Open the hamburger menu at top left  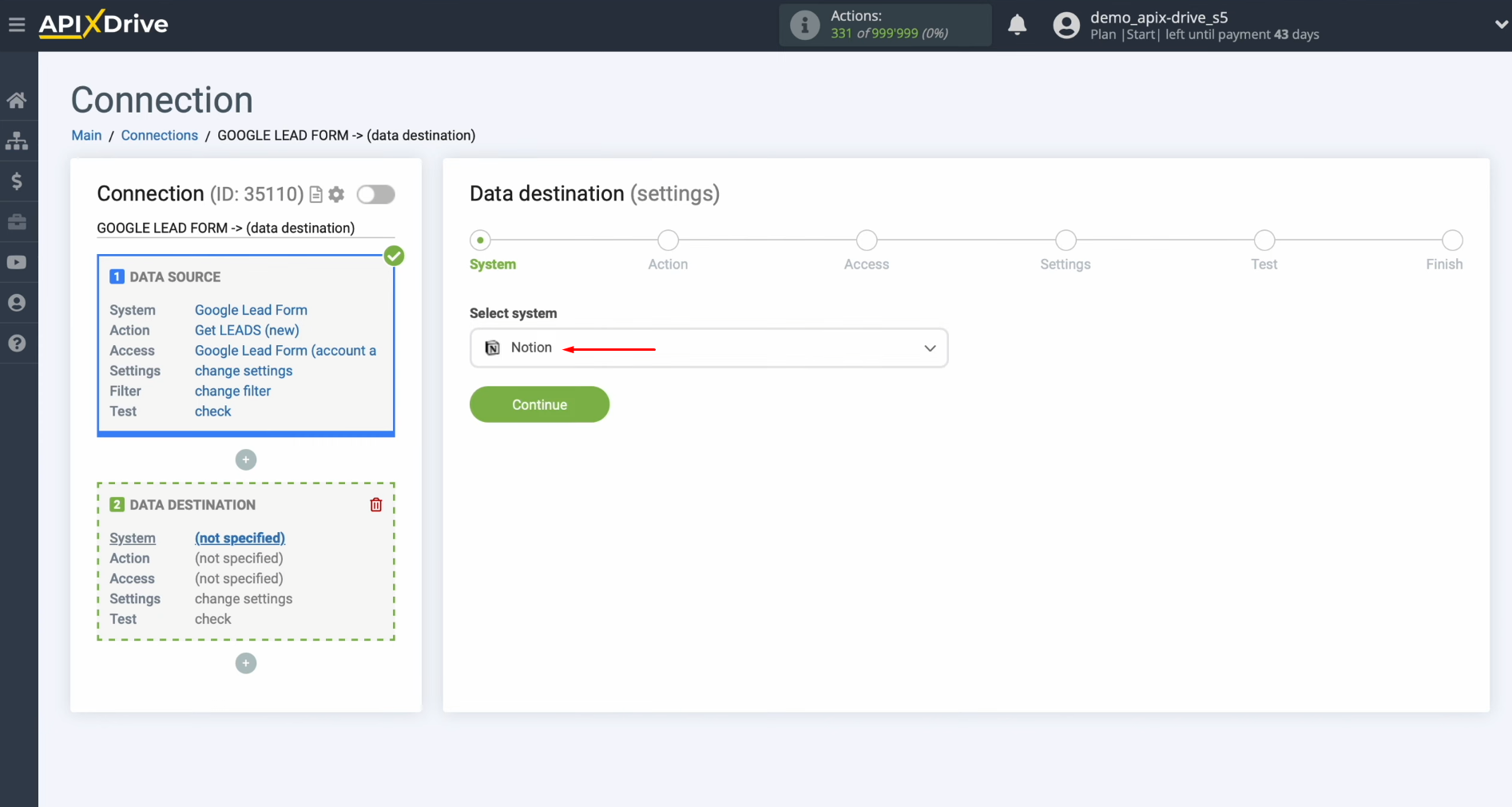[18, 25]
